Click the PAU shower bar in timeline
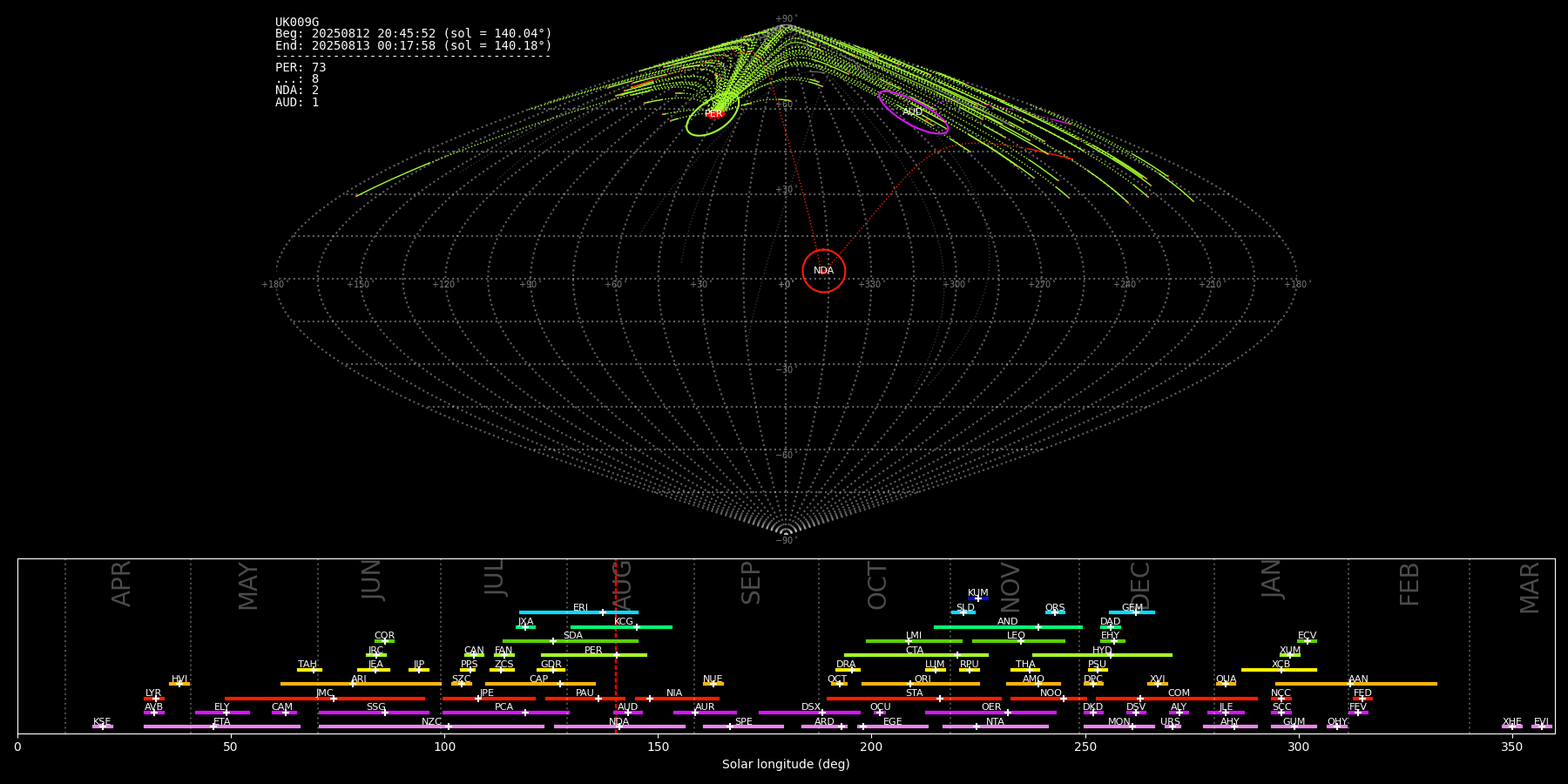This screenshot has height=784, width=1568. tap(585, 699)
